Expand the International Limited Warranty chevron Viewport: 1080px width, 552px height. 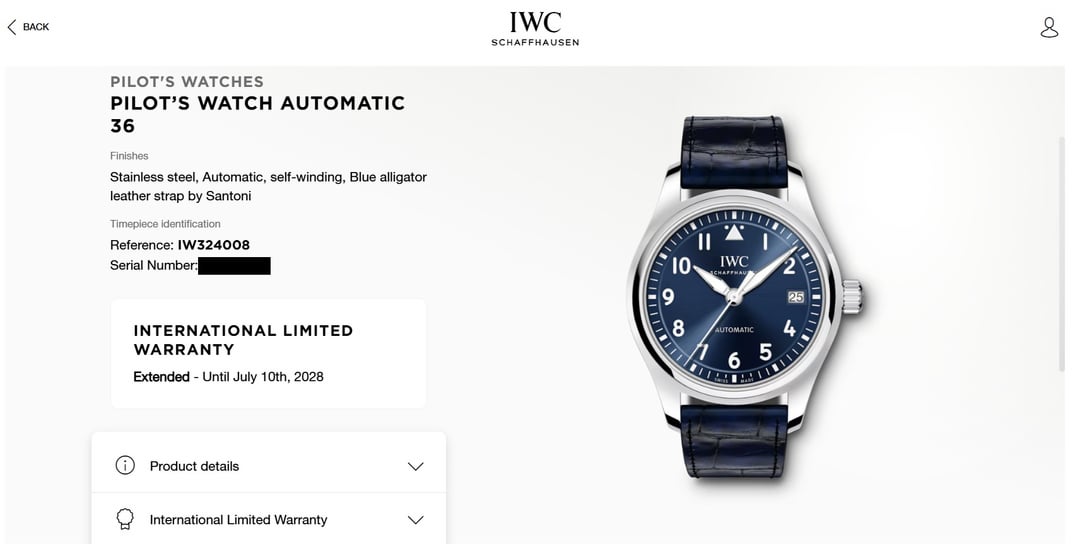click(x=415, y=520)
